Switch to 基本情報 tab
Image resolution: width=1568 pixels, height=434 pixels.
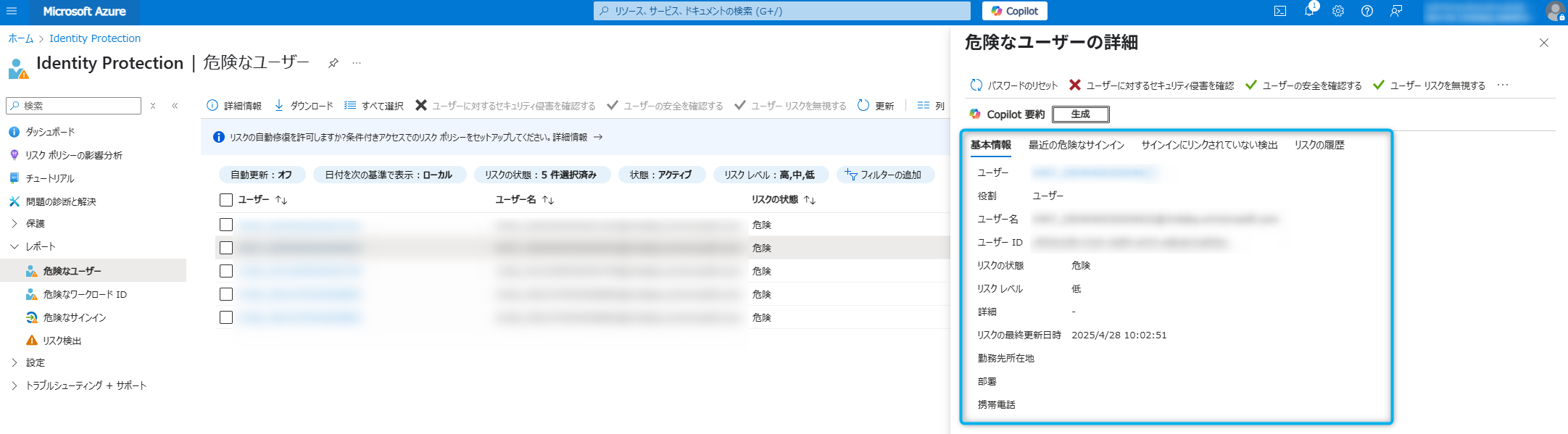coord(991,145)
